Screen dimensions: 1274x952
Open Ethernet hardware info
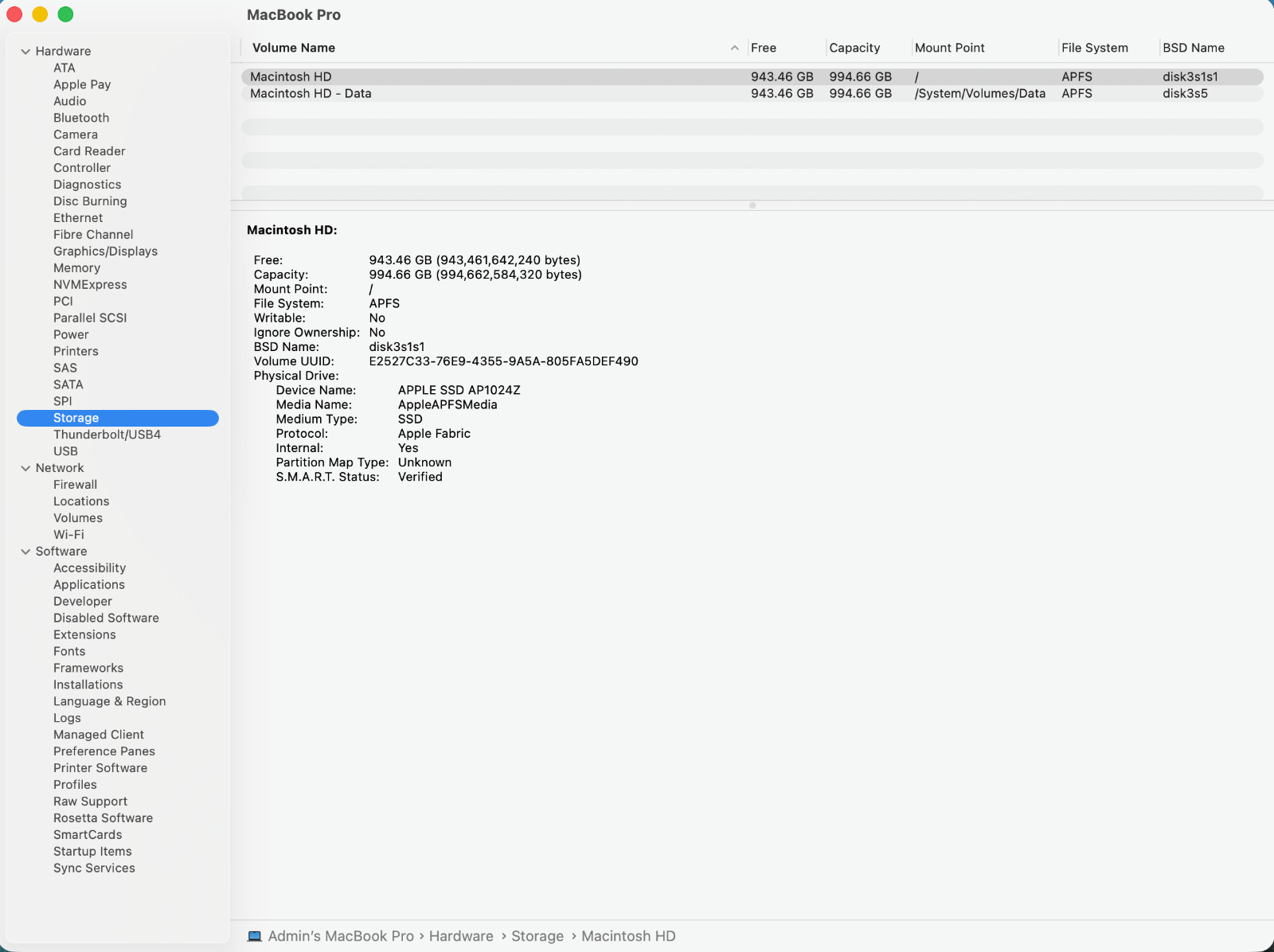(x=78, y=219)
